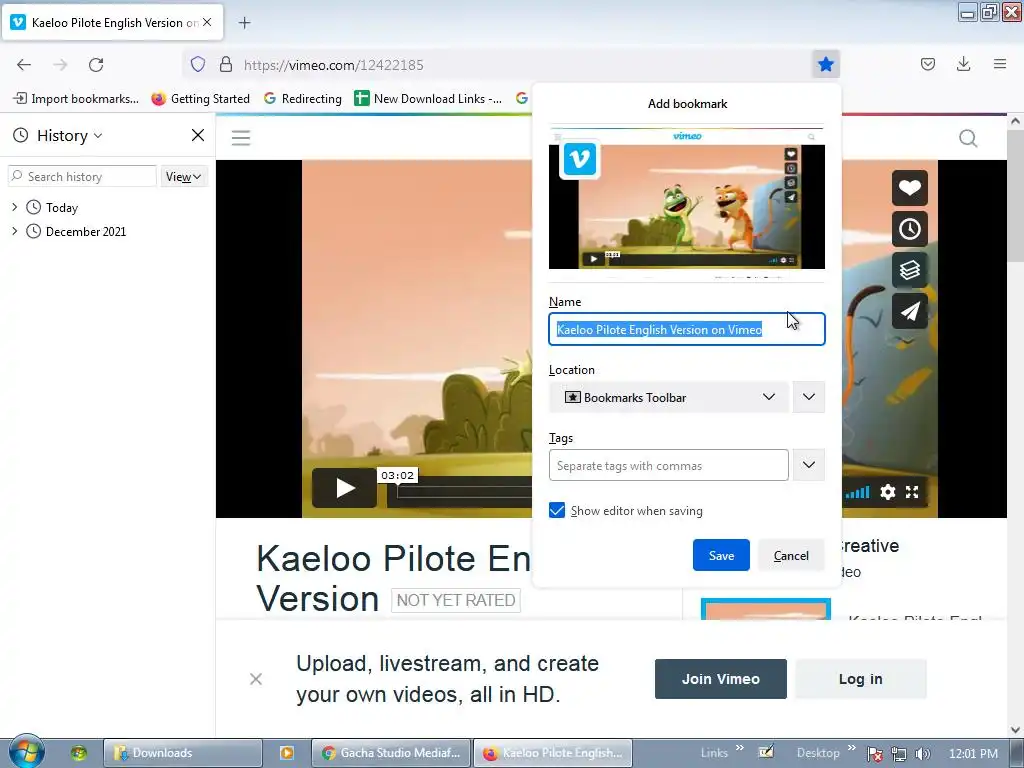The width and height of the screenshot is (1024, 768).
Task: Click the taskbar clock showing 12:01 PM
Action: (973, 753)
